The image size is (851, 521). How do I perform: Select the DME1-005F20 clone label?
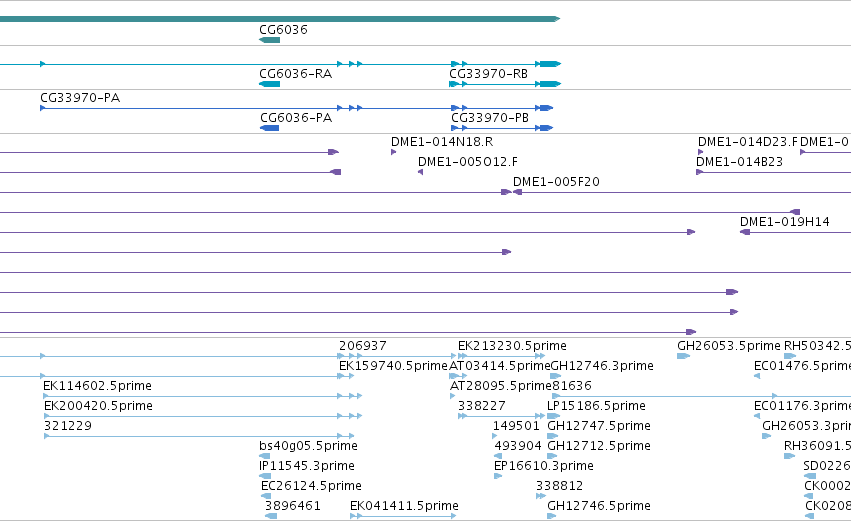click(556, 182)
